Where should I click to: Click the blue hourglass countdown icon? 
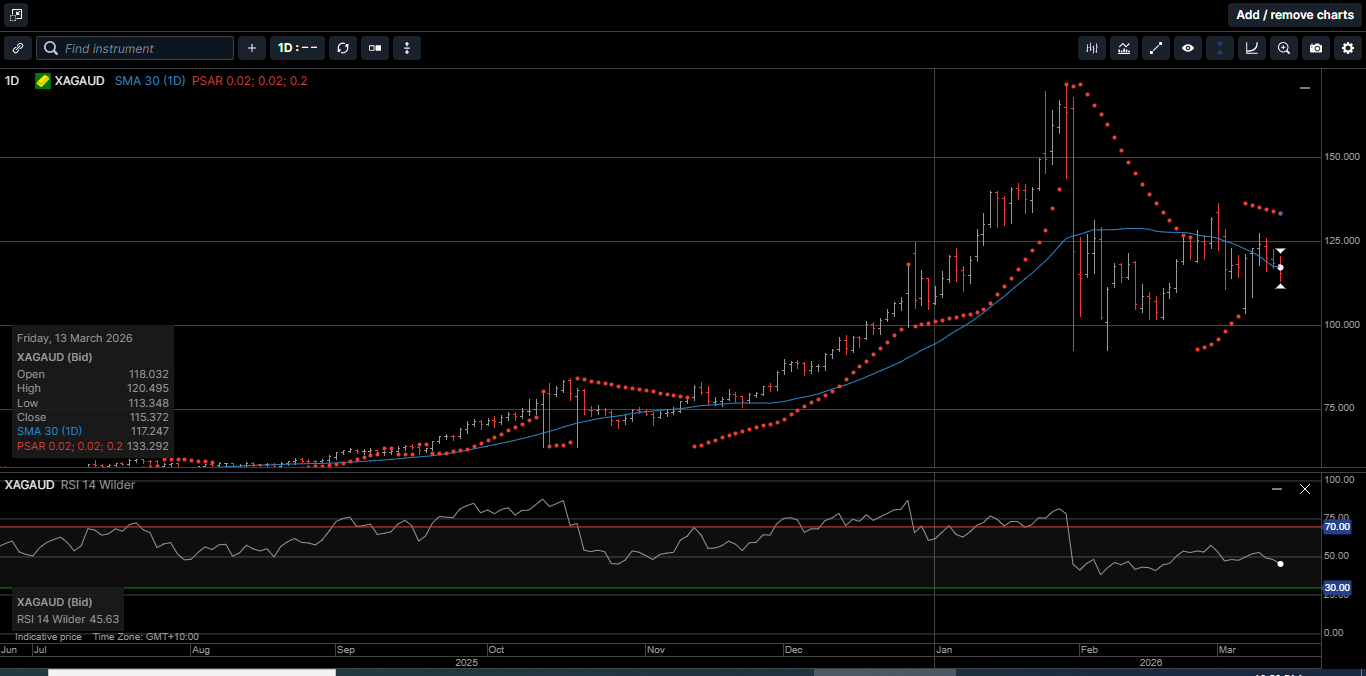coord(1220,48)
